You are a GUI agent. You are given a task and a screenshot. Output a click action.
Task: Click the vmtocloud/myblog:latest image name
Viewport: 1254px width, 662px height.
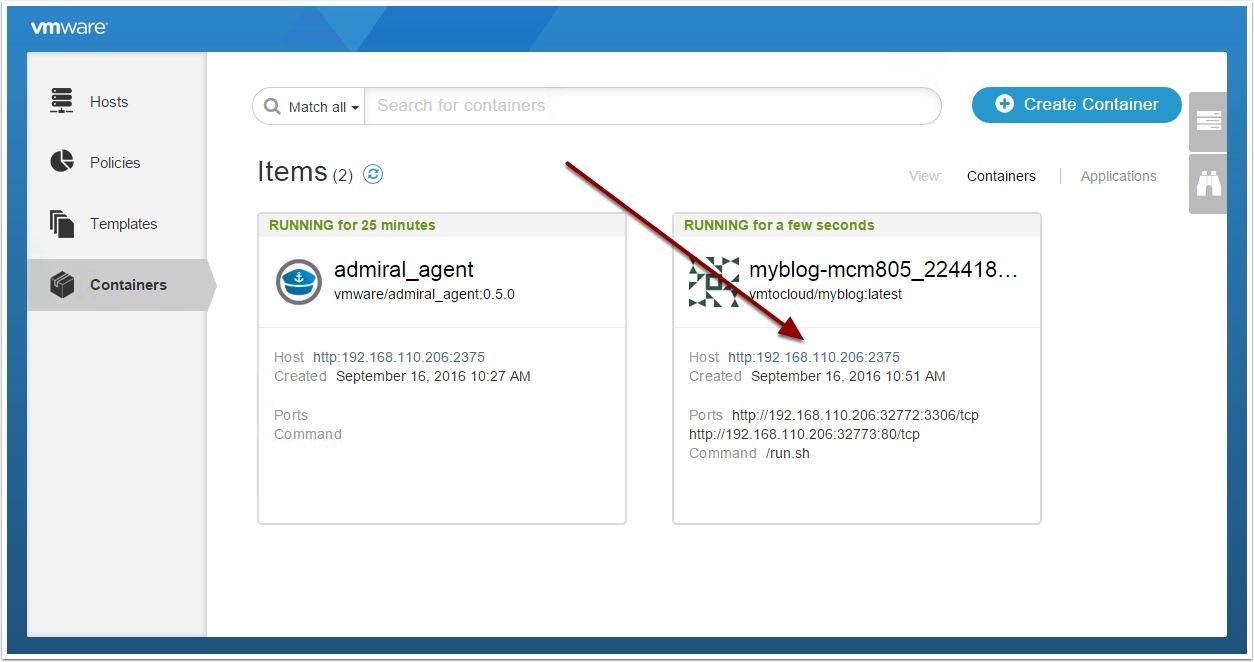coord(825,294)
